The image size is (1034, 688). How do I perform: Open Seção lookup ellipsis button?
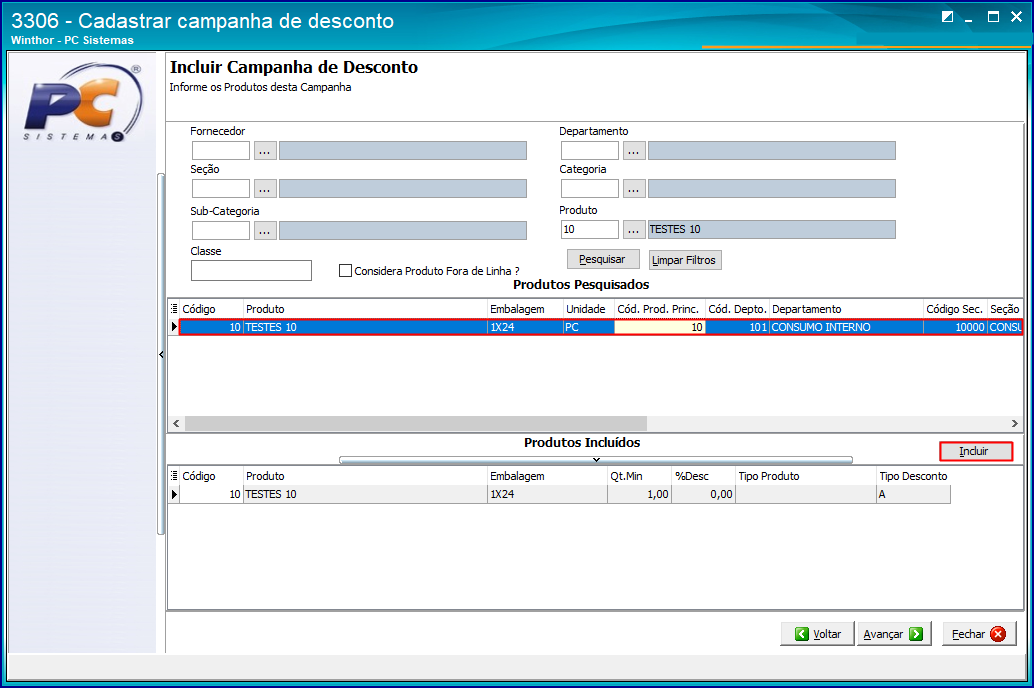(264, 189)
